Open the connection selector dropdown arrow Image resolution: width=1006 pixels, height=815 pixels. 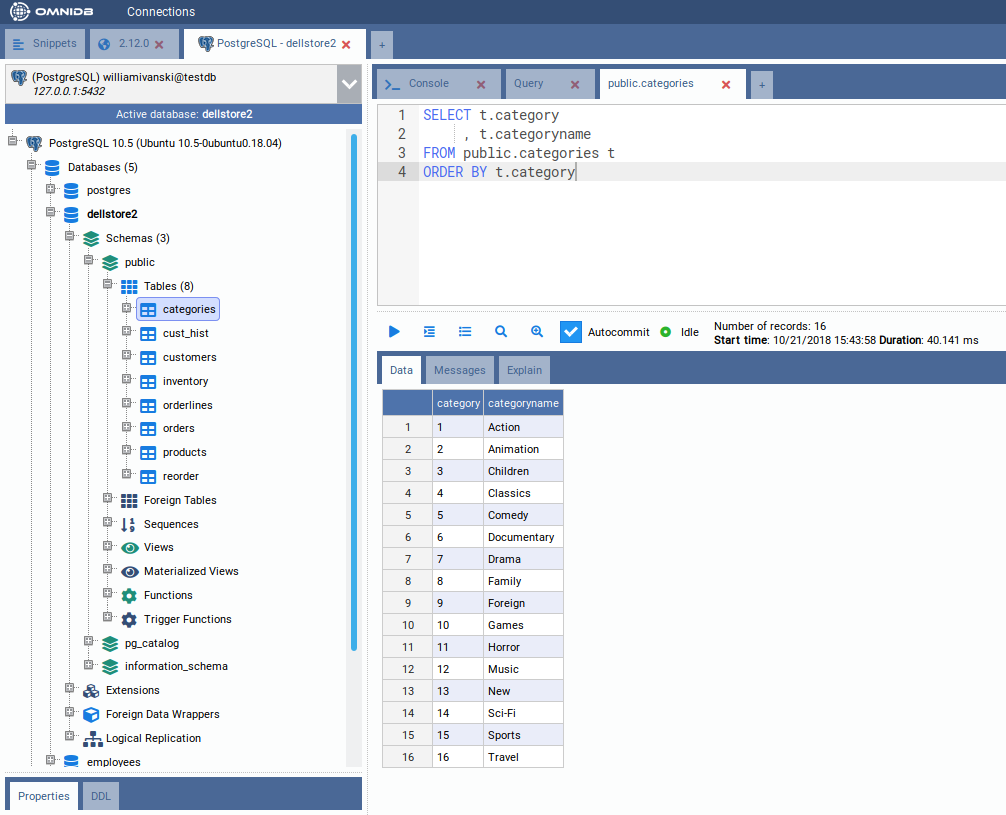pyautogui.click(x=349, y=84)
